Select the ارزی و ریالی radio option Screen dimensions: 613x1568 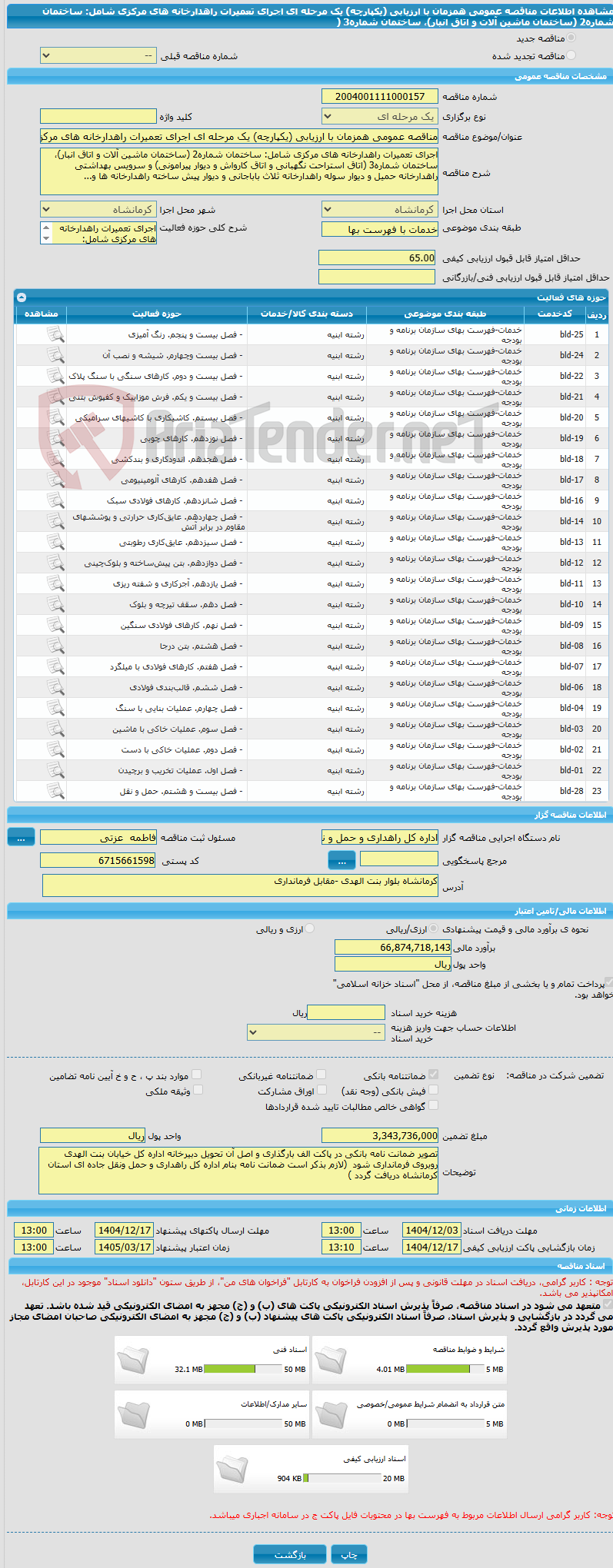[310, 929]
